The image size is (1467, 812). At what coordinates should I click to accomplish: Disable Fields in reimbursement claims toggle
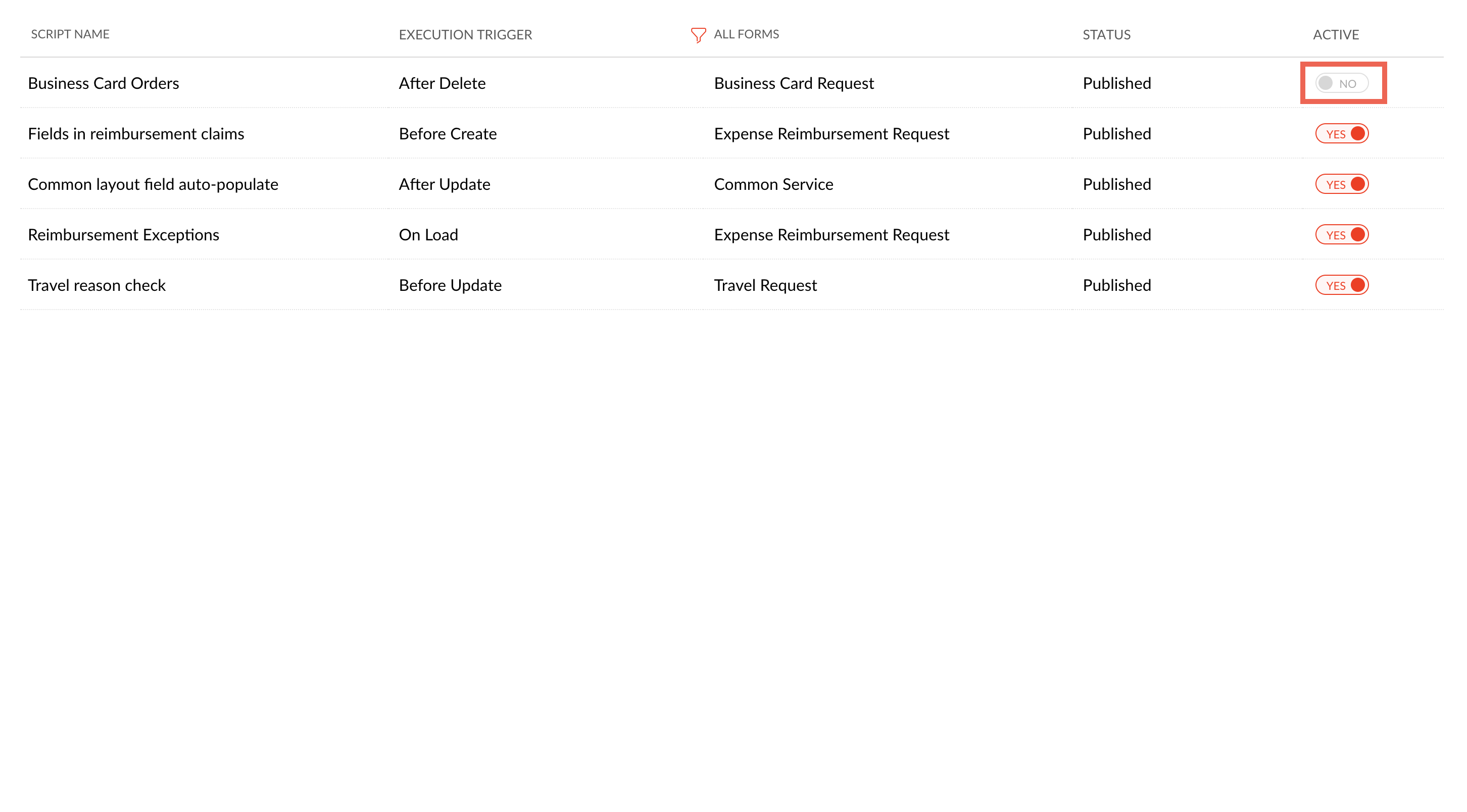click(x=1341, y=134)
